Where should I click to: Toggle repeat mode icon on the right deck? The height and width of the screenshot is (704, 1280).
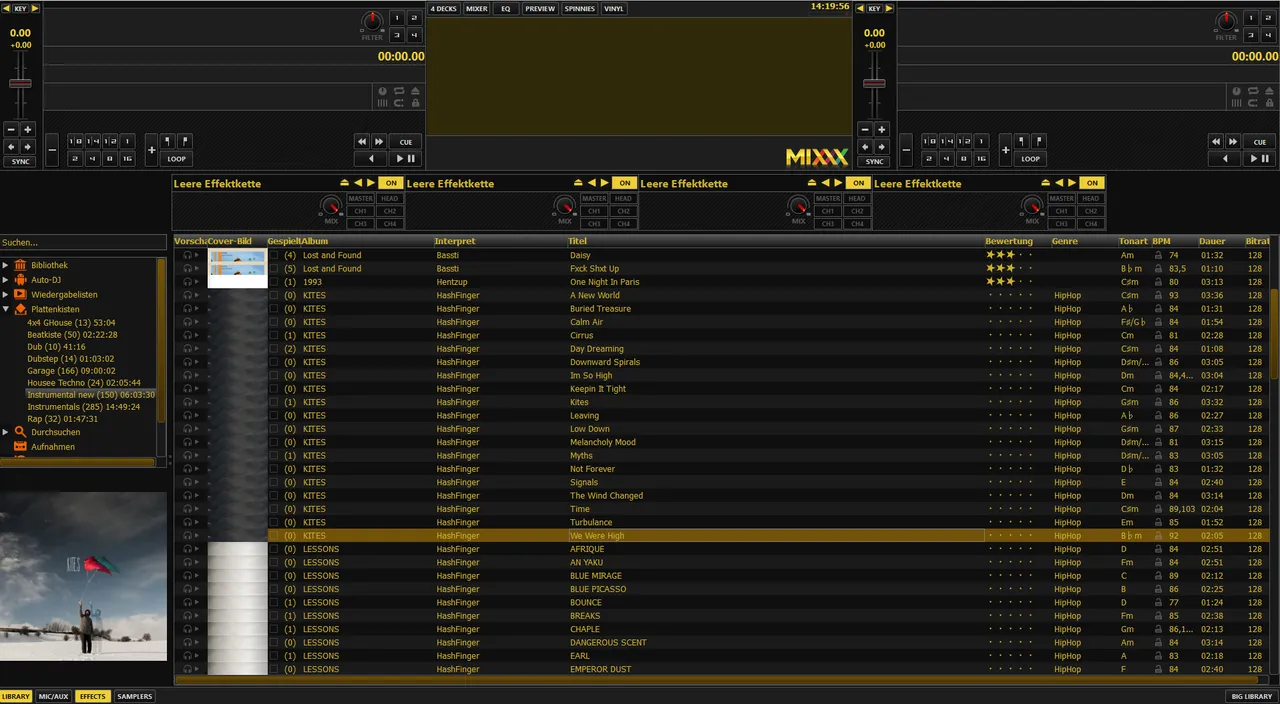point(1253,91)
